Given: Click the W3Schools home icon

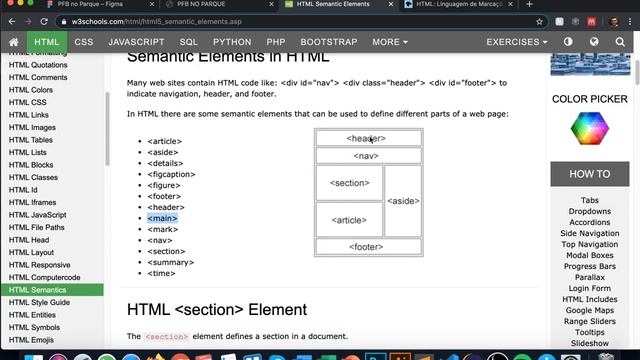Looking at the screenshot, I should (14, 42).
